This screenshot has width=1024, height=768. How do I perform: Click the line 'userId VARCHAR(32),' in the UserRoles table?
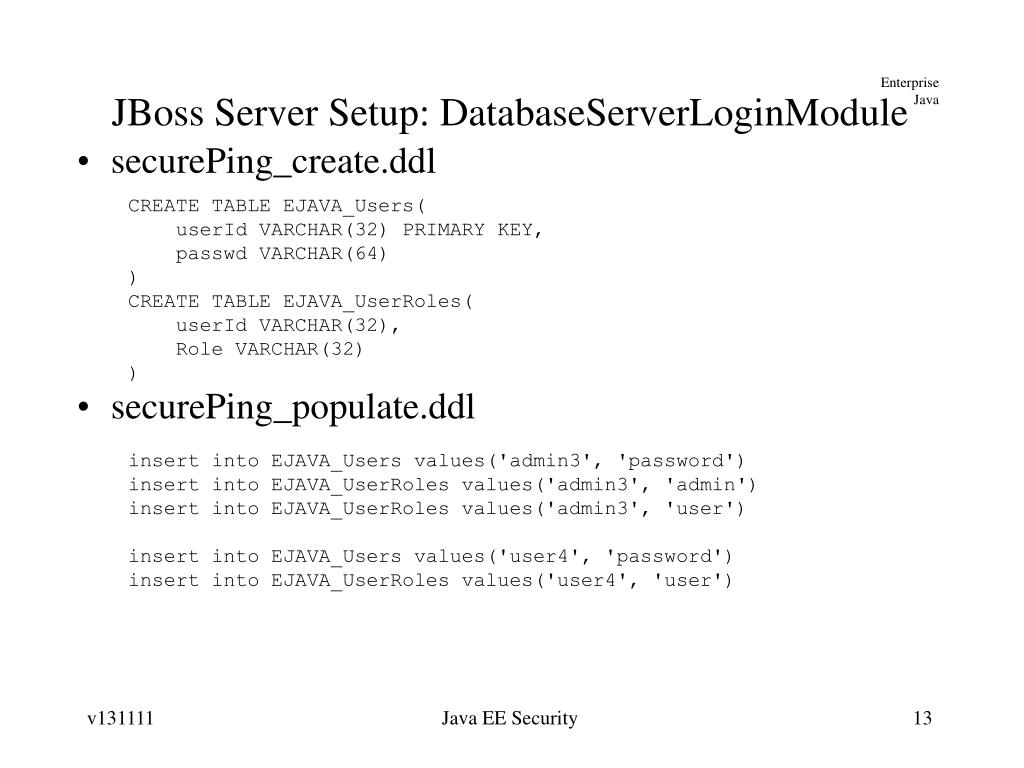(x=287, y=325)
